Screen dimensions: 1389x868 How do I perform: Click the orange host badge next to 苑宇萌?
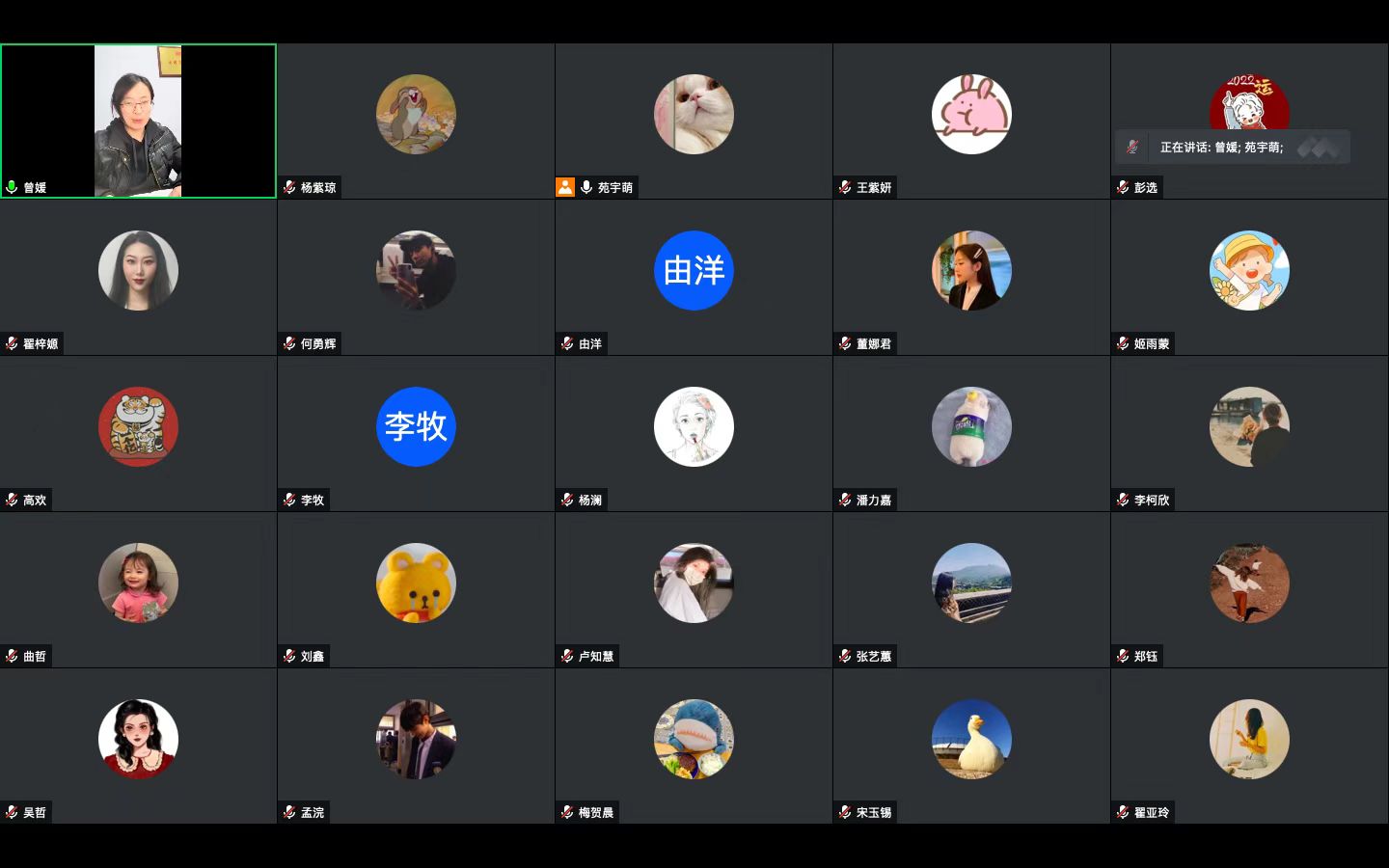pyautogui.click(x=565, y=187)
